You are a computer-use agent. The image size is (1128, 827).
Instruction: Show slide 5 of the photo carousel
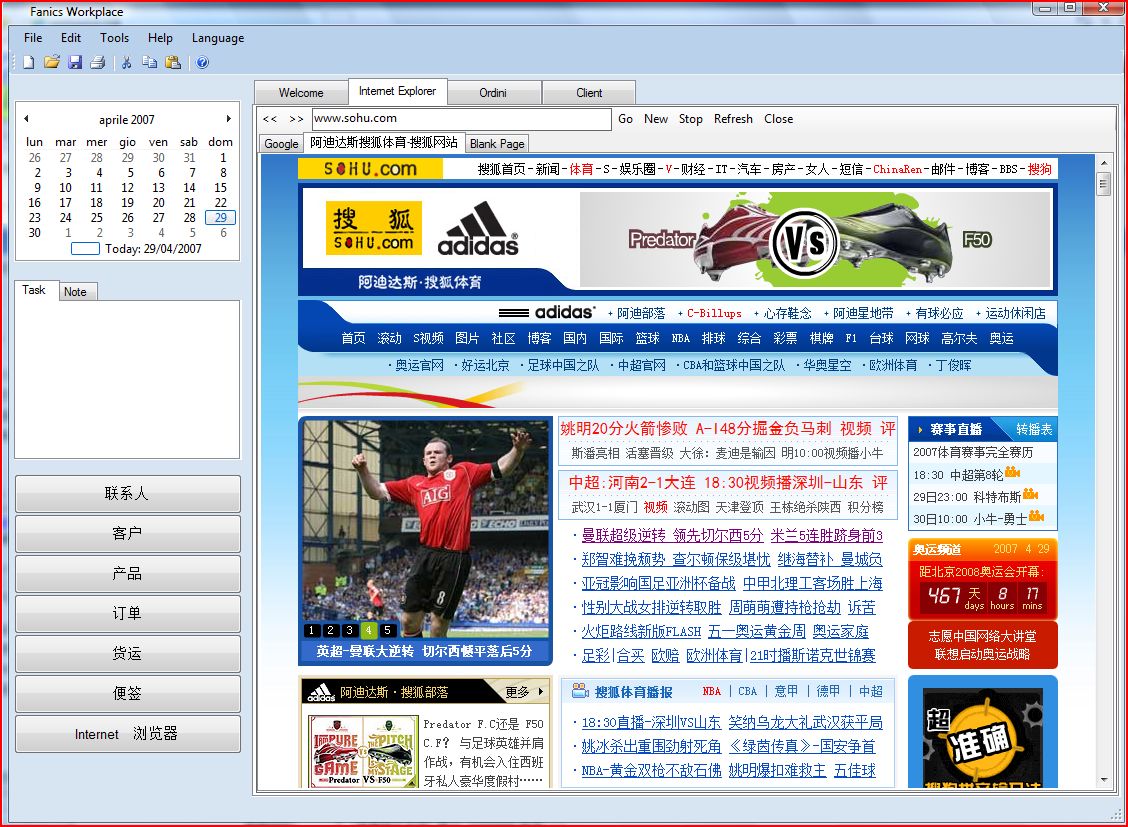coord(387,630)
